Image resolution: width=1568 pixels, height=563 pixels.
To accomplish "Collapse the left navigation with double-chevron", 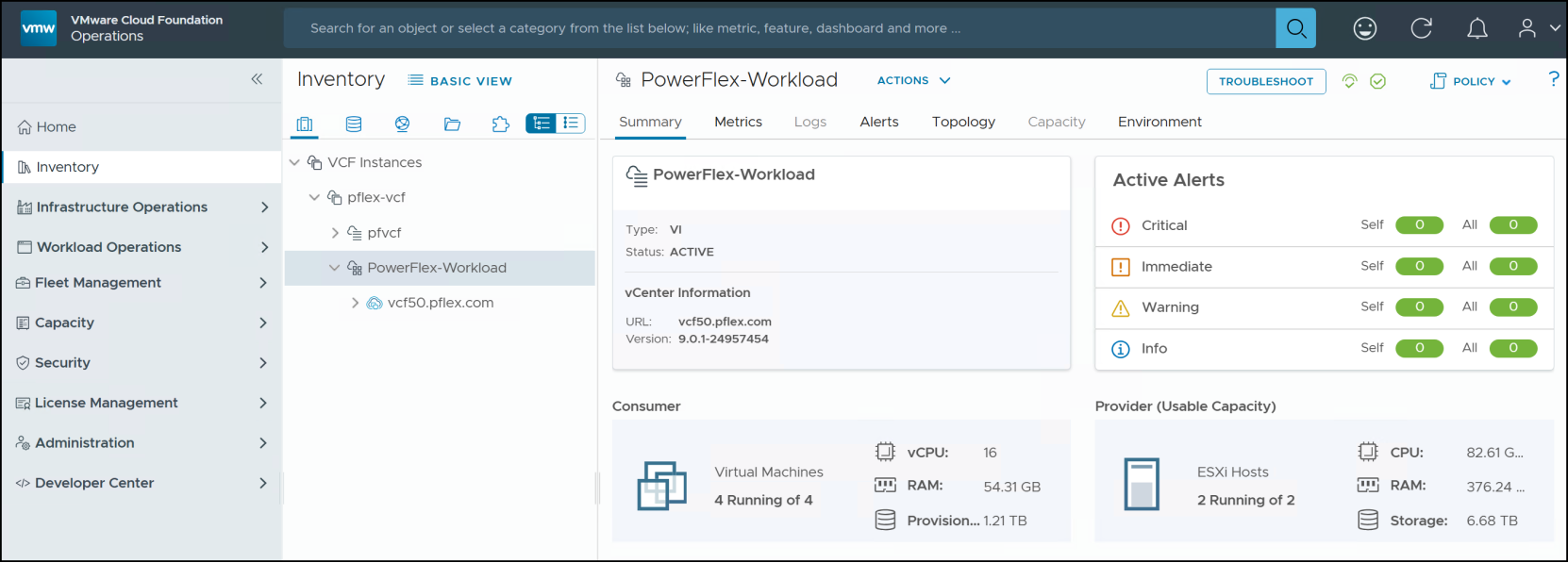I will tap(257, 79).
